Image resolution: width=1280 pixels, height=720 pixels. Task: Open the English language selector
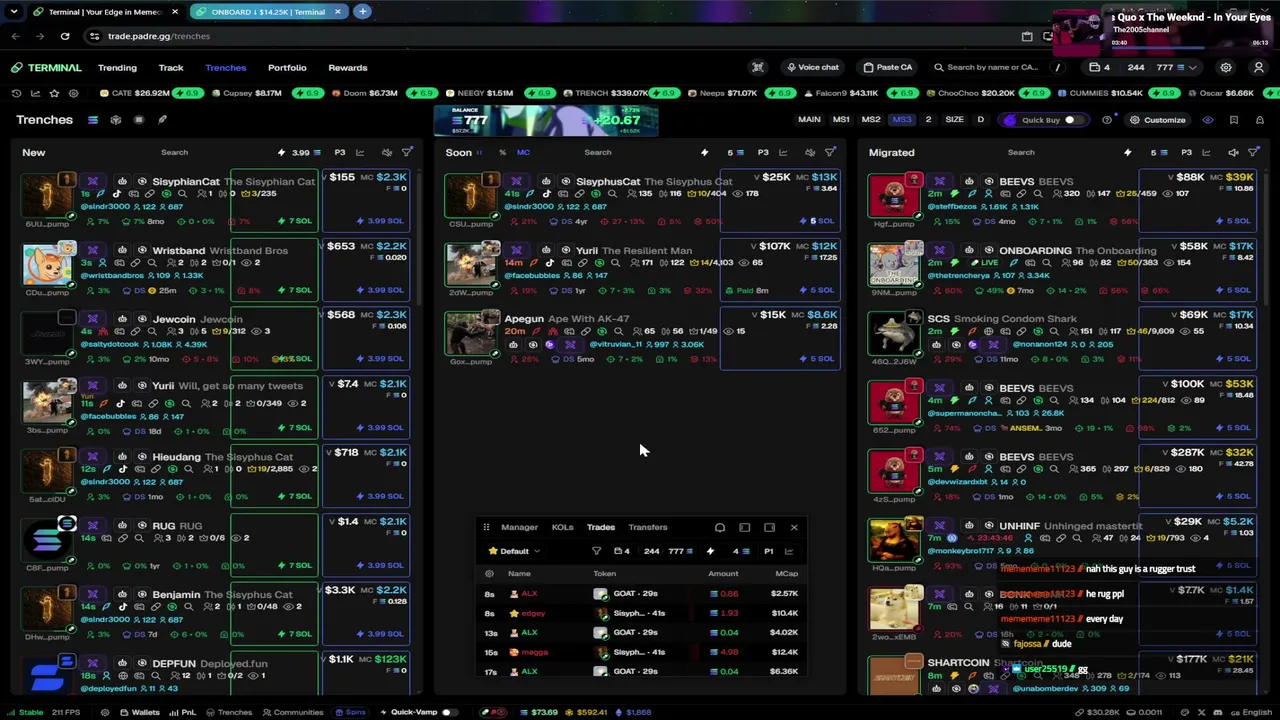[x=1251, y=712]
